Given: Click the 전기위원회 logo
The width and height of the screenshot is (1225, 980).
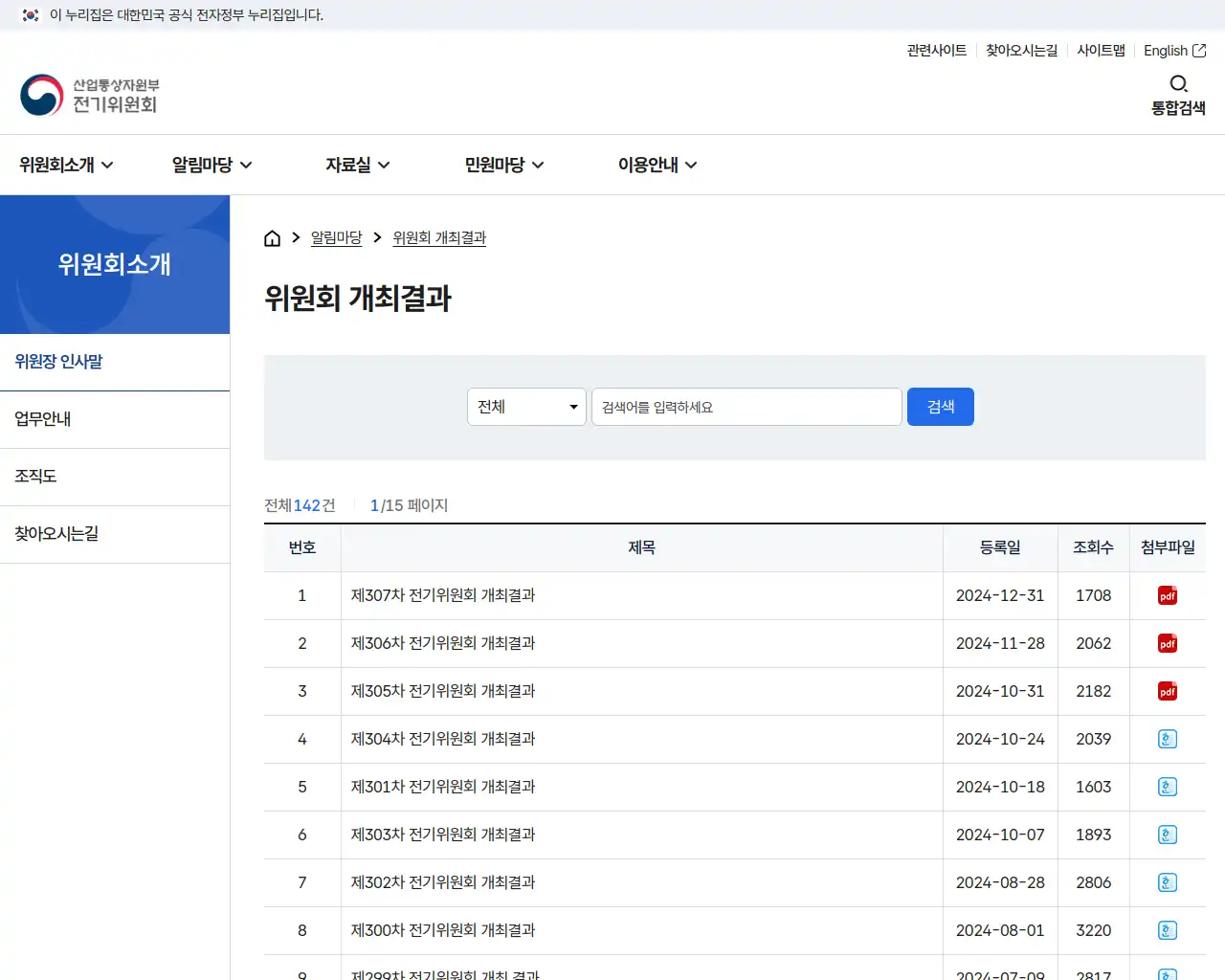Looking at the screenshot, I should pyautogui.click(x=89, y=95).
